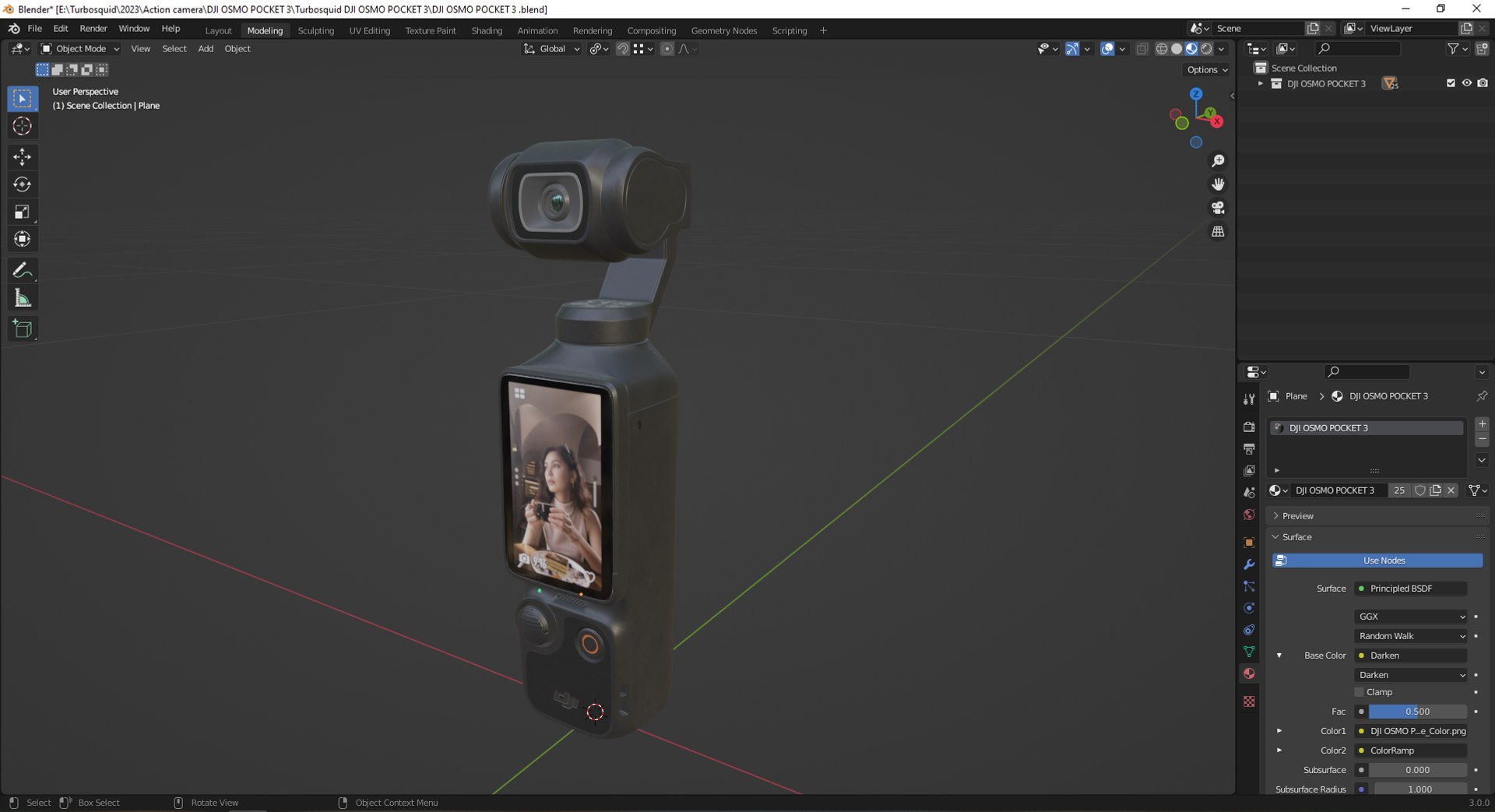Toggle Show Gizmo in viewport header
1495x812 pixels.
[1072, 49]
